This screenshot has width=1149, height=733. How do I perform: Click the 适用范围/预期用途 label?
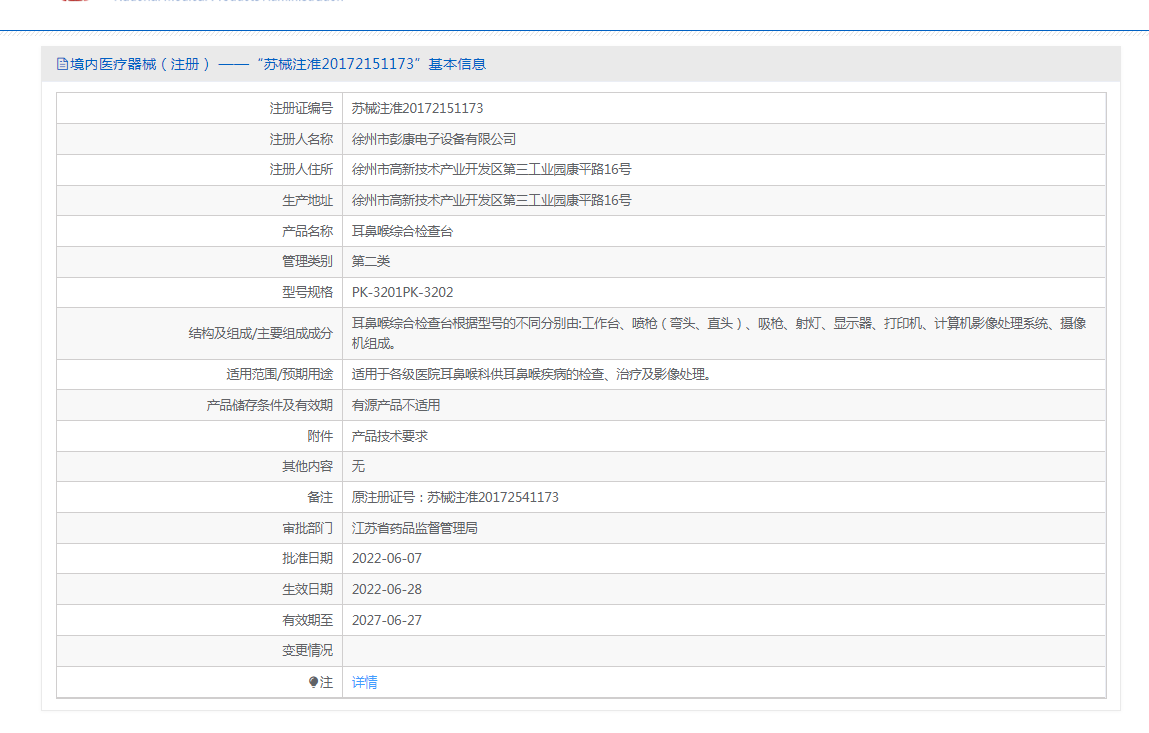tap(279, 375)
